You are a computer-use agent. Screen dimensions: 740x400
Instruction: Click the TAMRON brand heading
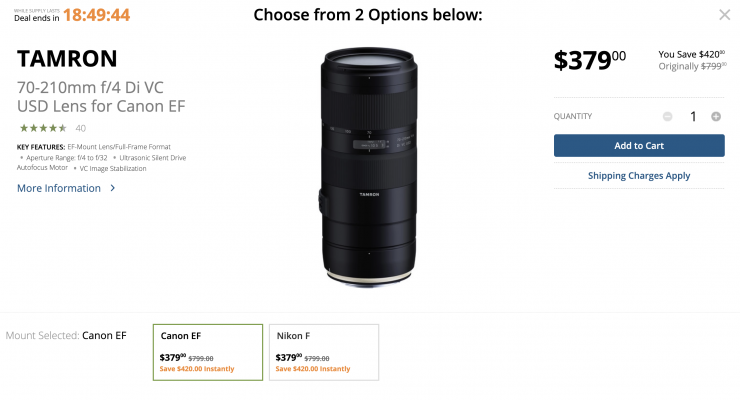67,58
